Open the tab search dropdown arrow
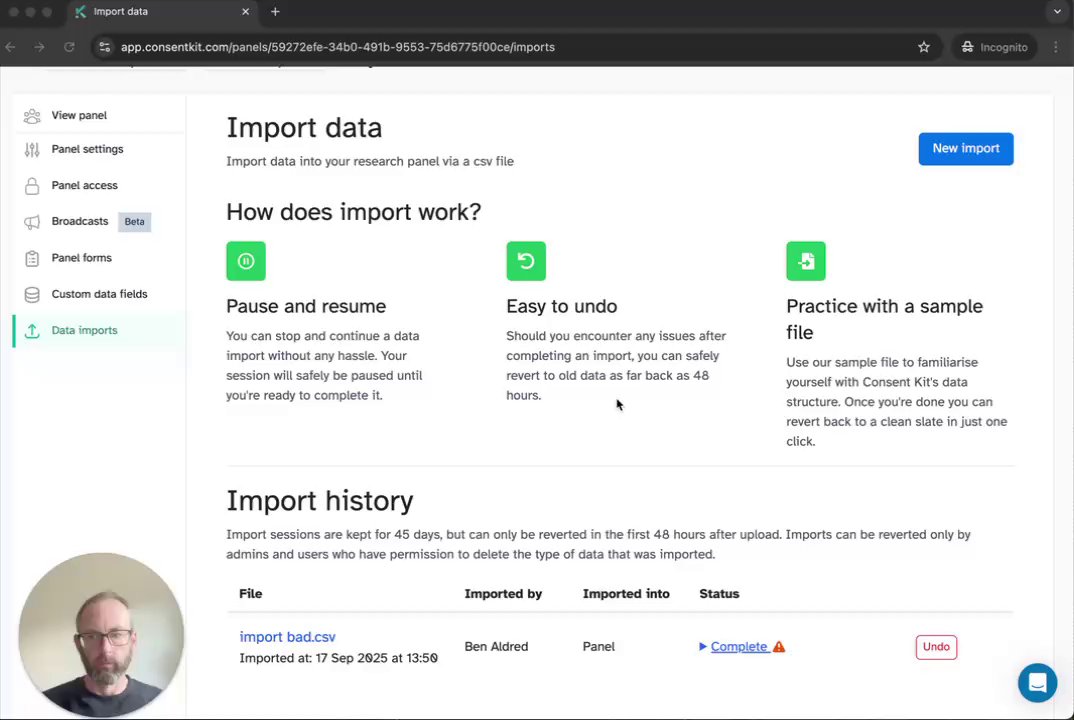The width and height of the screenshot is (1074, 720). [x=1057, y=12]
